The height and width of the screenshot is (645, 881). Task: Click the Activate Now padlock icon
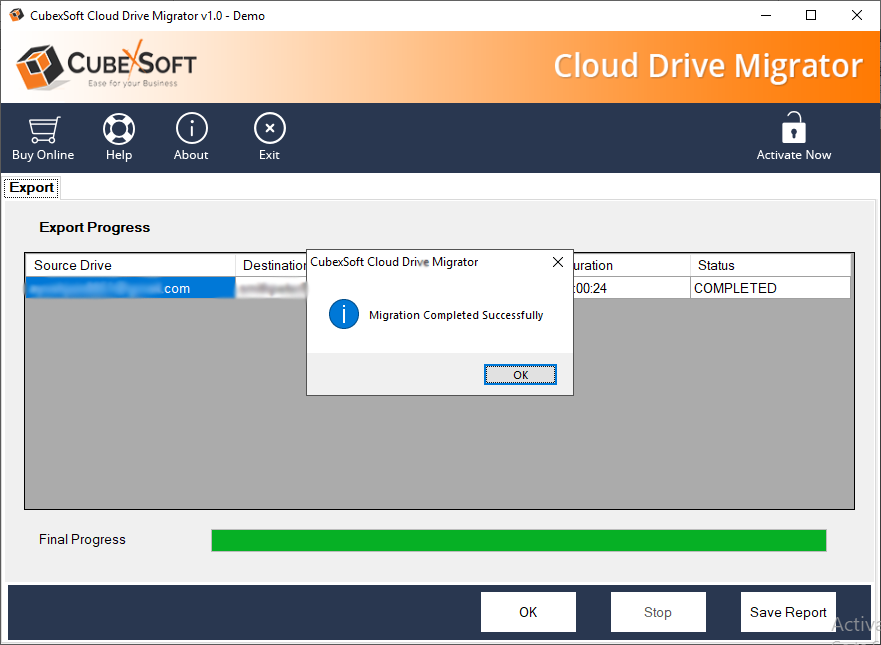pyautogui.click(x=793, y=128)
